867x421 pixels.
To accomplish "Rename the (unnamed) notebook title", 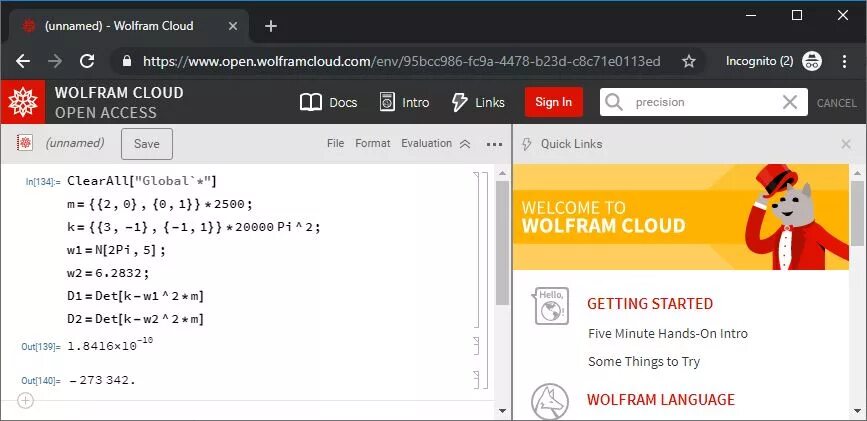I will coord(75,143).
